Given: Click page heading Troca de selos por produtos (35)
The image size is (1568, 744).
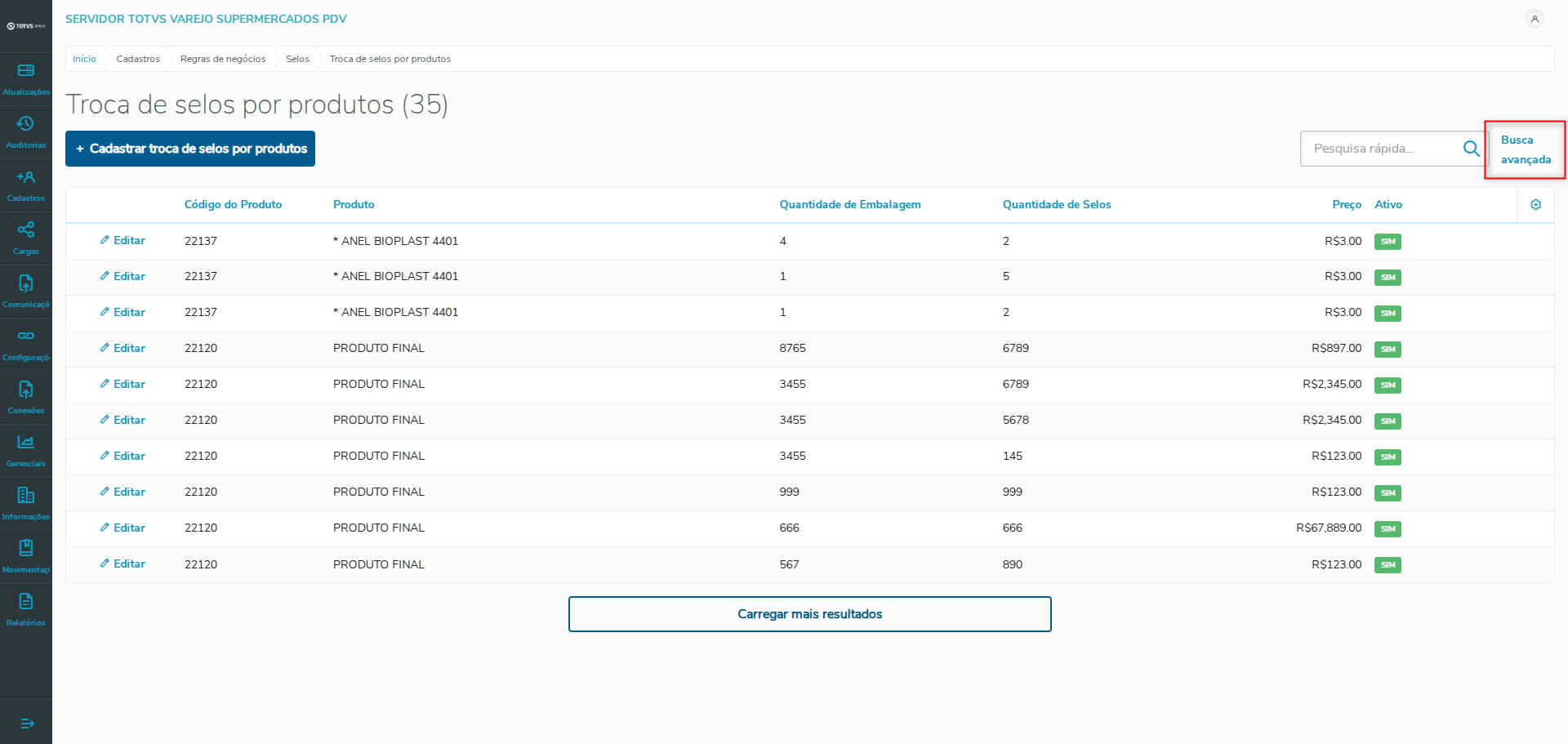Looking at the screenshot, I should click(256, 105).
